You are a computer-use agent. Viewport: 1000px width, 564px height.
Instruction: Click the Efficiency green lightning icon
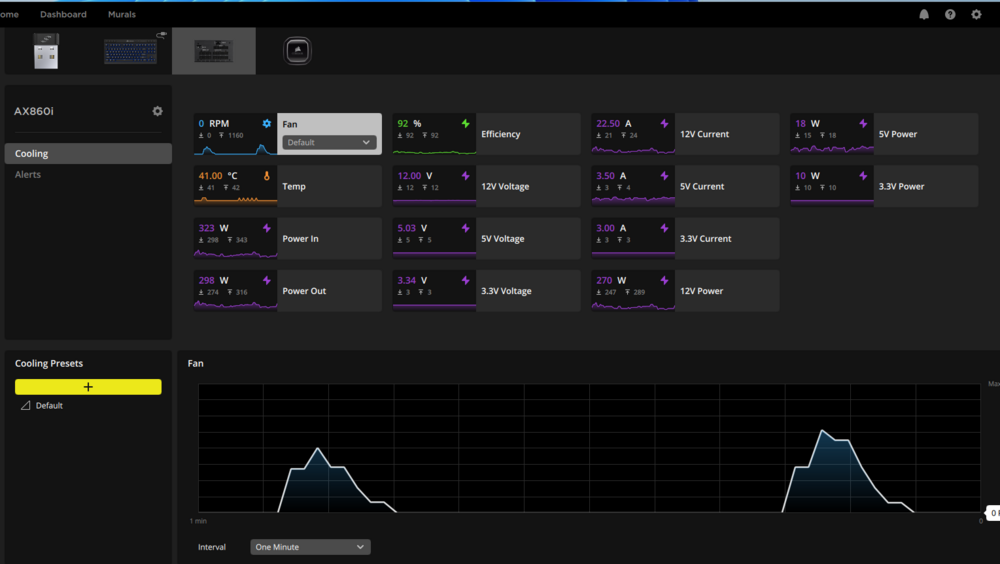[466, 123]
